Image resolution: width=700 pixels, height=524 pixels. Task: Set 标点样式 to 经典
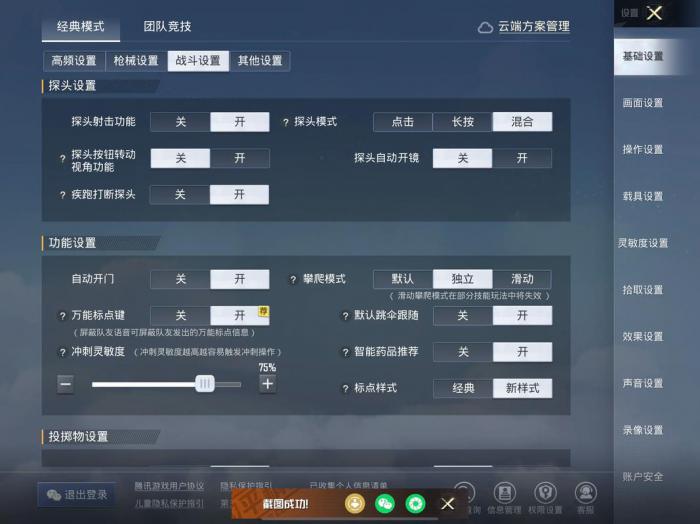click(463, 388)
